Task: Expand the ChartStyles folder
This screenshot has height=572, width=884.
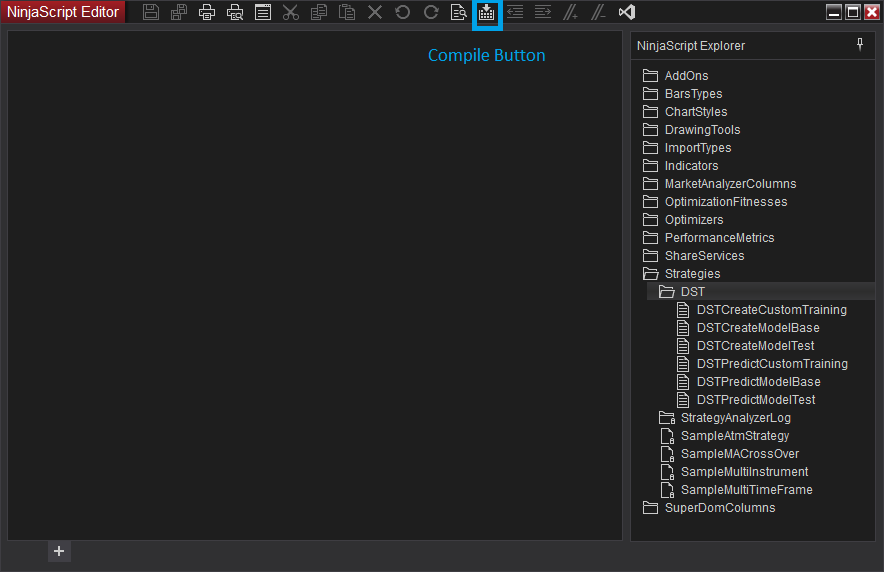Action: [685, 112]
